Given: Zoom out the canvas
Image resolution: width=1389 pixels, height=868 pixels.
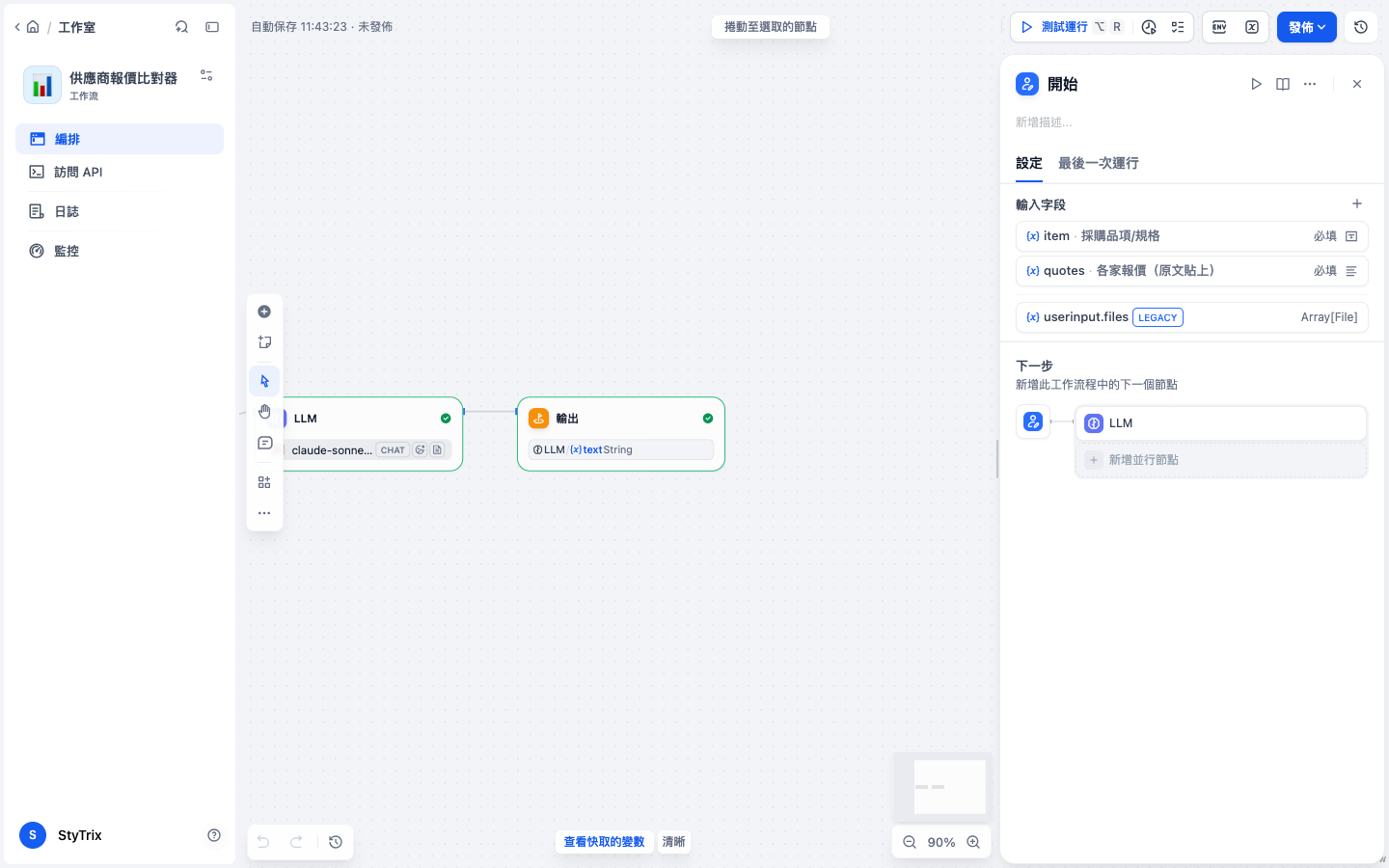Looking at the screenshot, I should pos(910,842).
